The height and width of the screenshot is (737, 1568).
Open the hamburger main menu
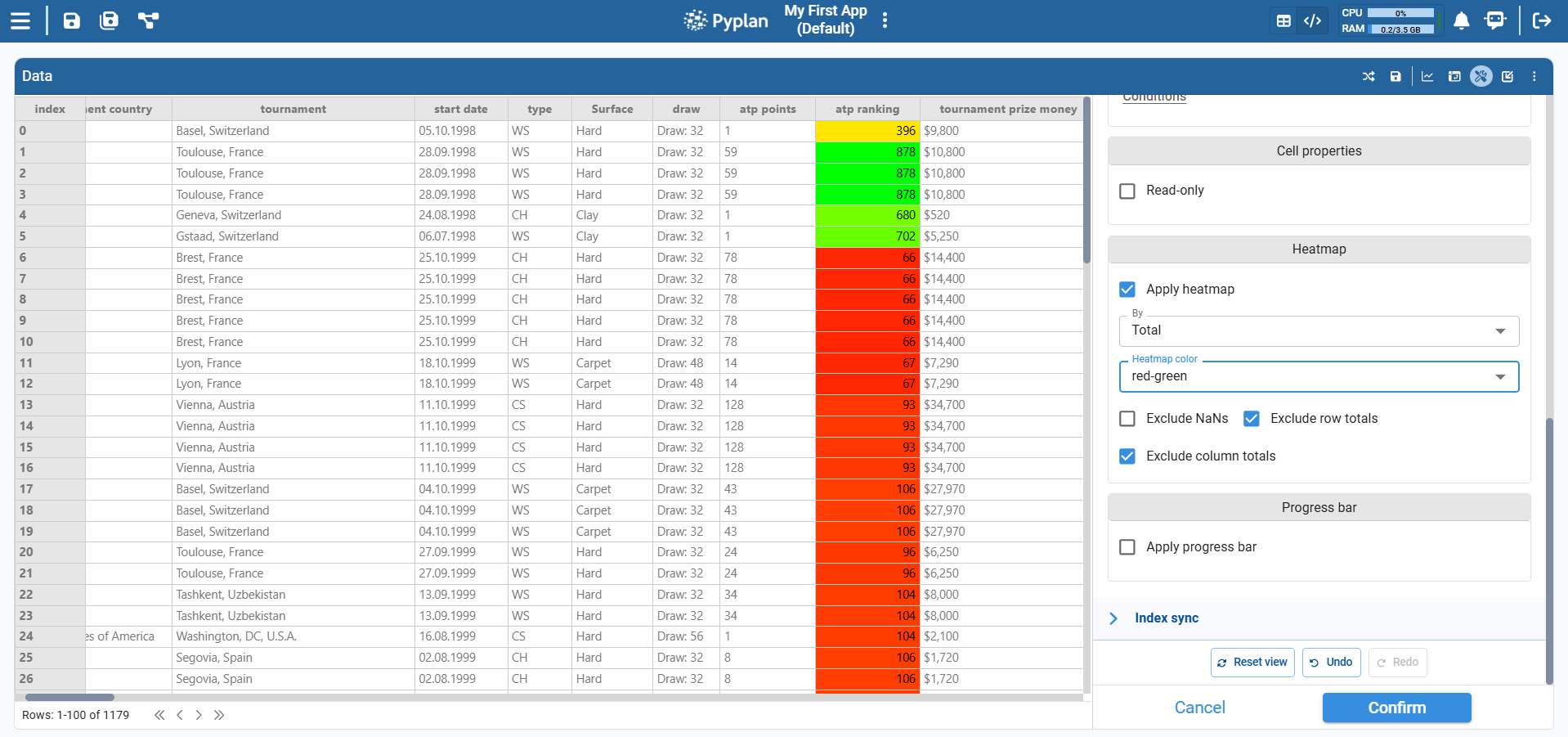coord(20,20)
